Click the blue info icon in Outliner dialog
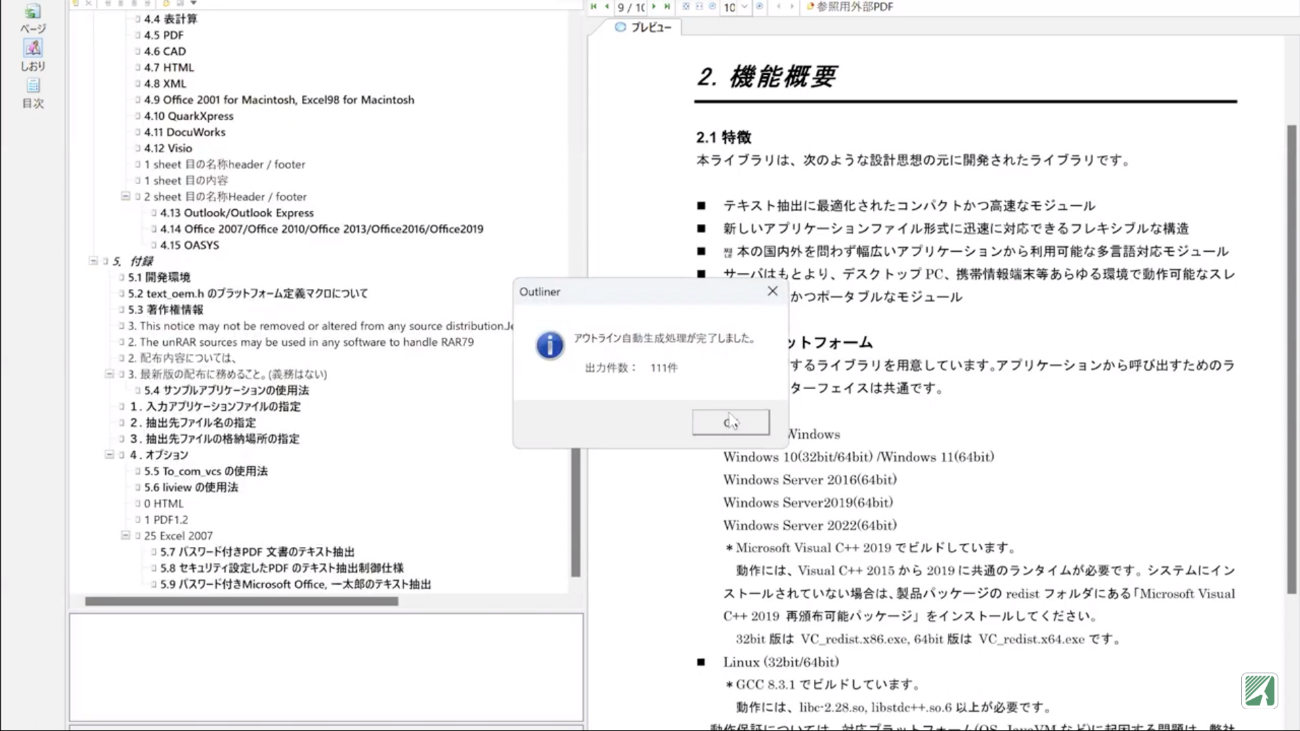 pyautogui.click(x=549, y=345)
